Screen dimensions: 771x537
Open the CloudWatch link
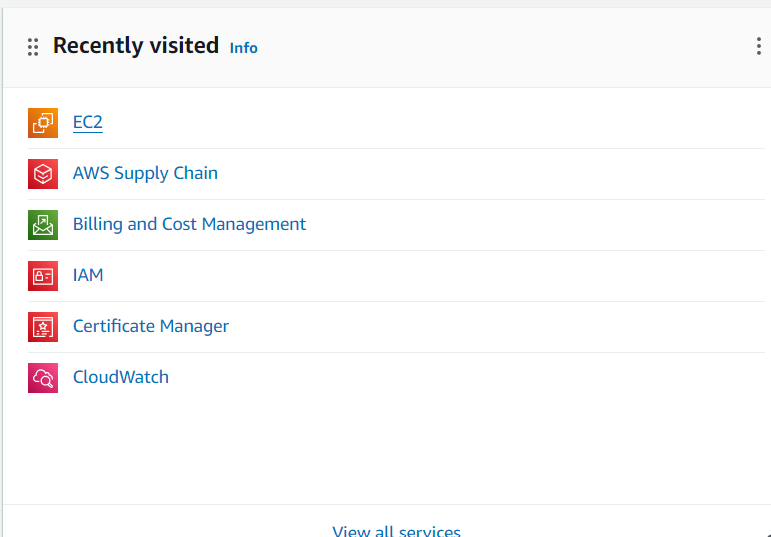coord(121,377)
